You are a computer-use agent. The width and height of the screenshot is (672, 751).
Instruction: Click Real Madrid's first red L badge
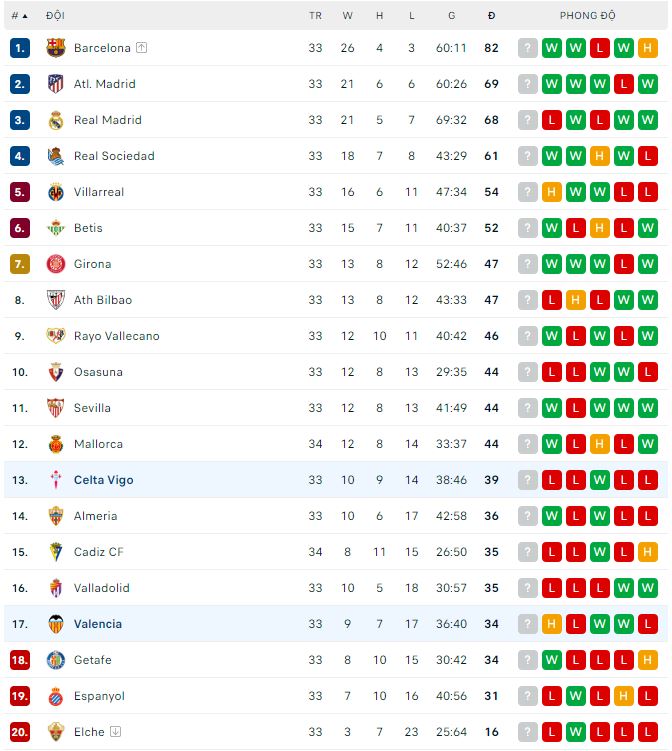click(x=552, y=120)
